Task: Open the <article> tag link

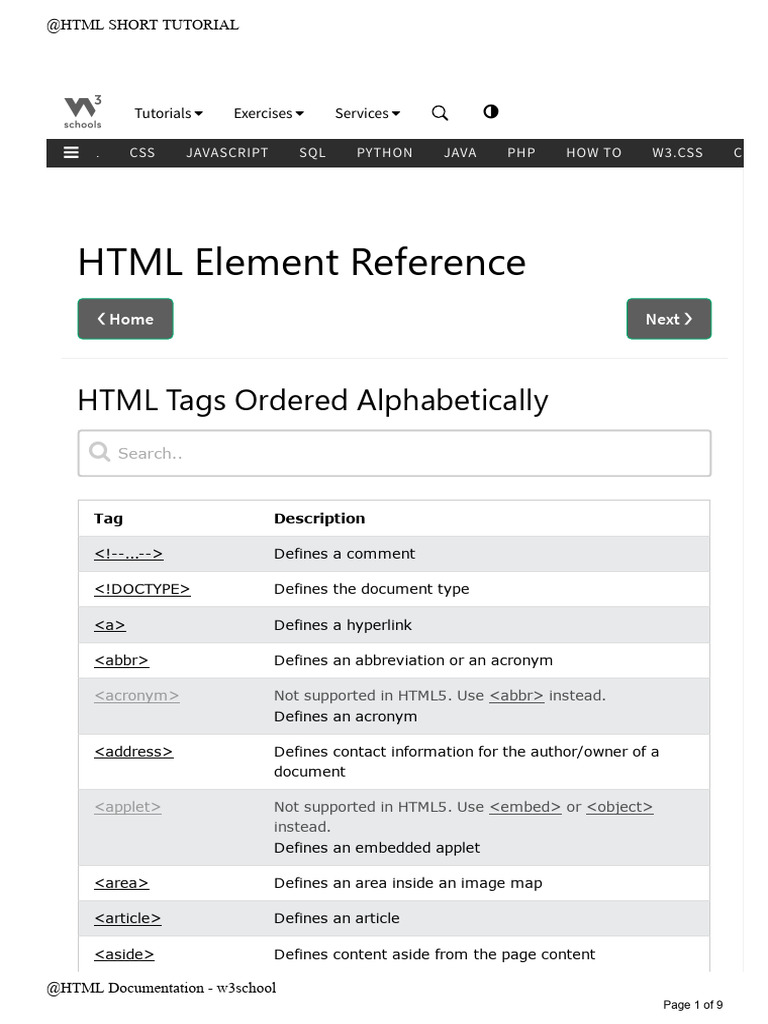Action: tap(127, 918)
